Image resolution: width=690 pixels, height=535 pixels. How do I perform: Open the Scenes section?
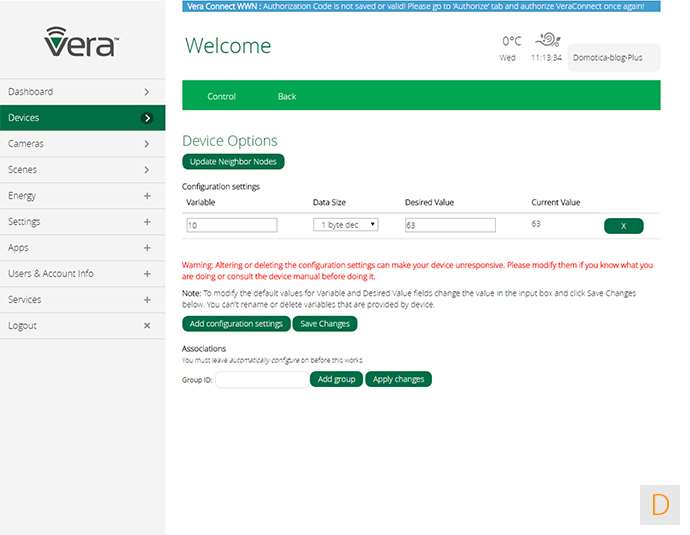coord(82,170)
